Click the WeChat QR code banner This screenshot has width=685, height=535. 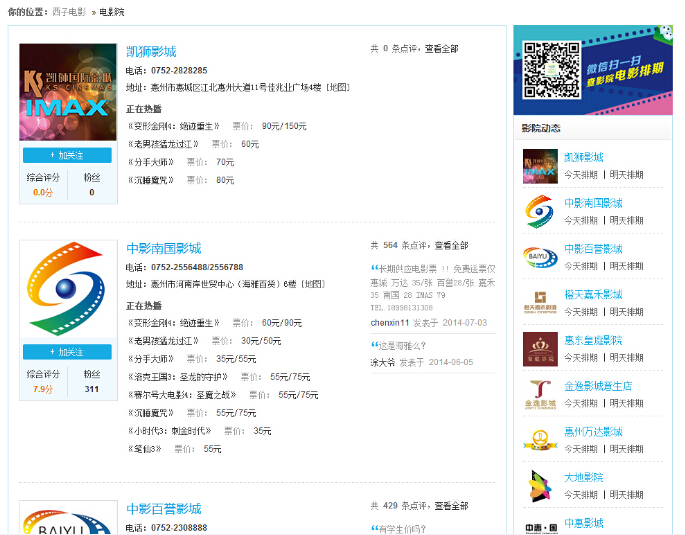click(x=593, y=70)
